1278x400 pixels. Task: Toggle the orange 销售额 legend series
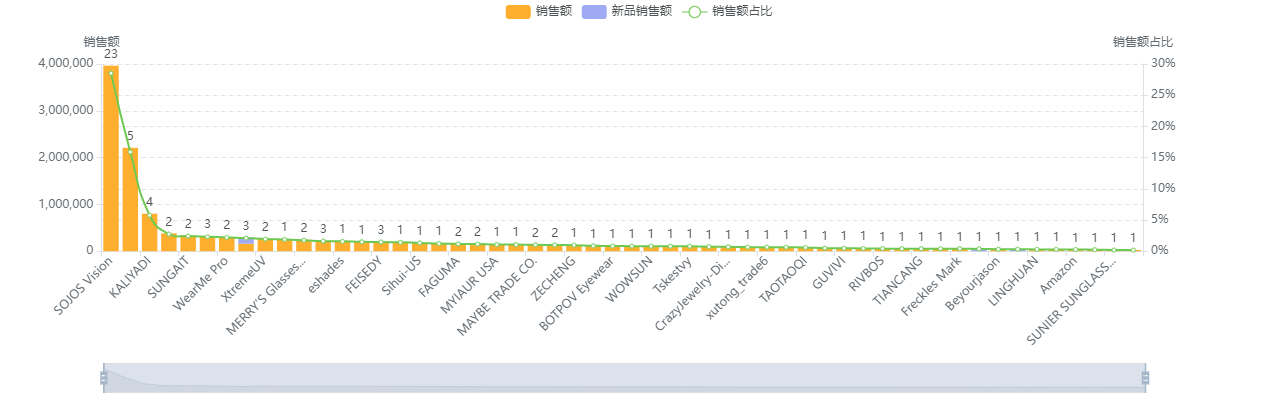[x=538, y=11]
